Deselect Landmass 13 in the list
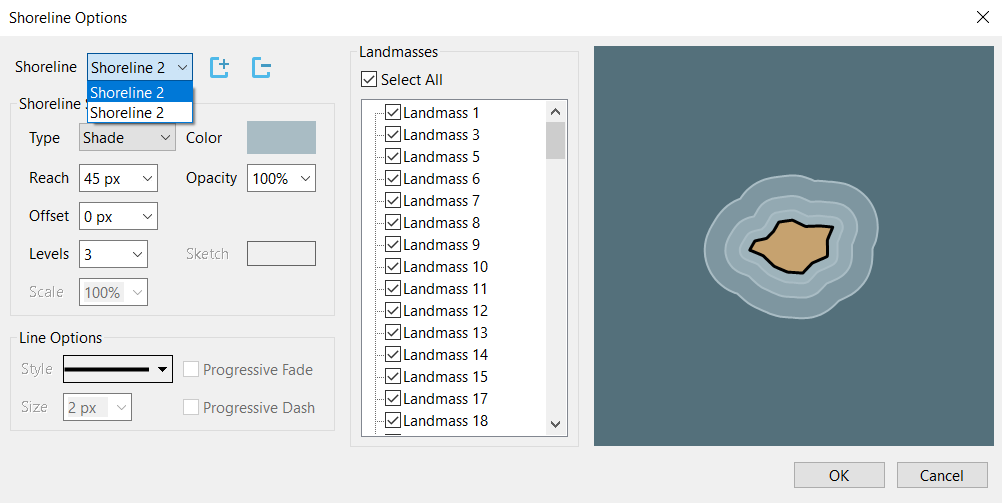Viewport: 1002px width, 503px height. pyautogui.click(x=393, y=333)
